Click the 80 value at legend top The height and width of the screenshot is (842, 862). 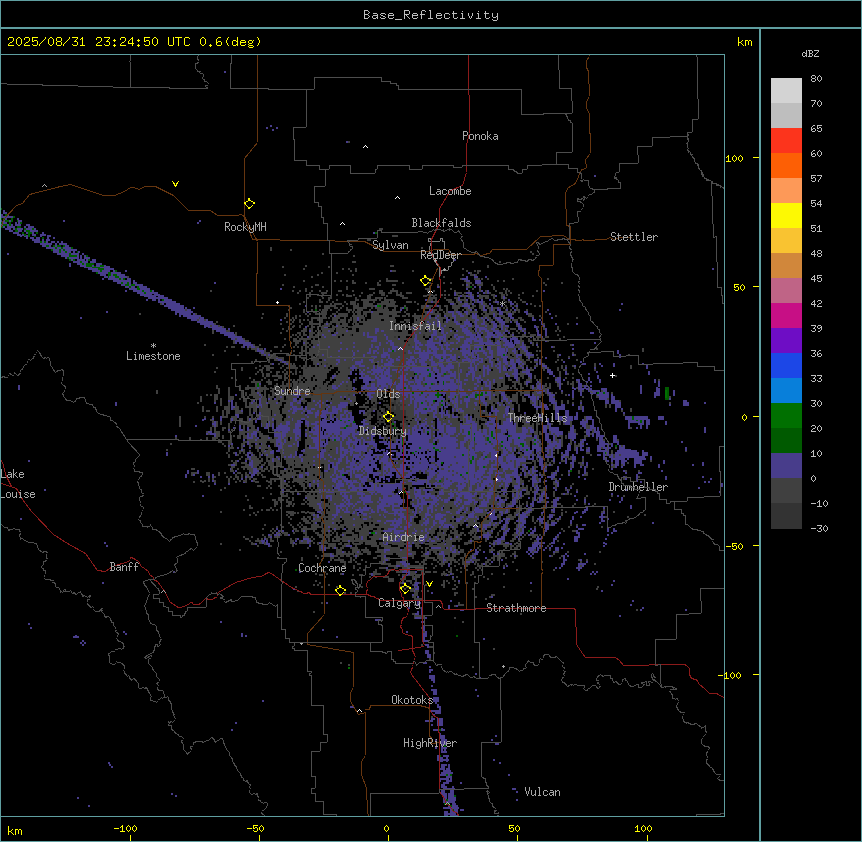(x=816, y=79)
